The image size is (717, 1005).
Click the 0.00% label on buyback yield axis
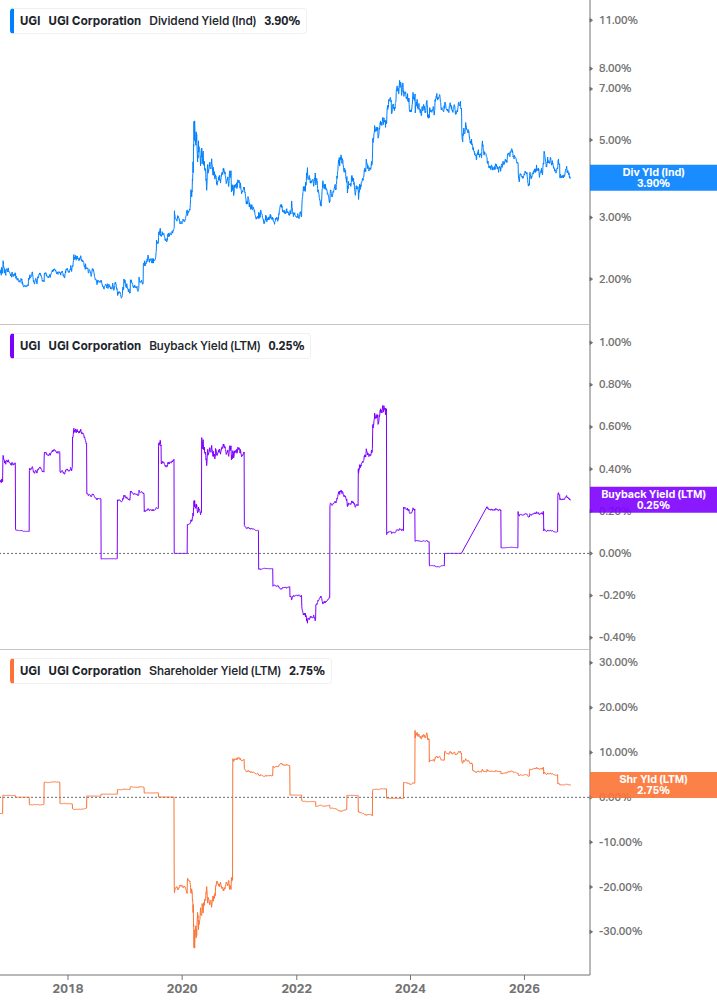615,553
